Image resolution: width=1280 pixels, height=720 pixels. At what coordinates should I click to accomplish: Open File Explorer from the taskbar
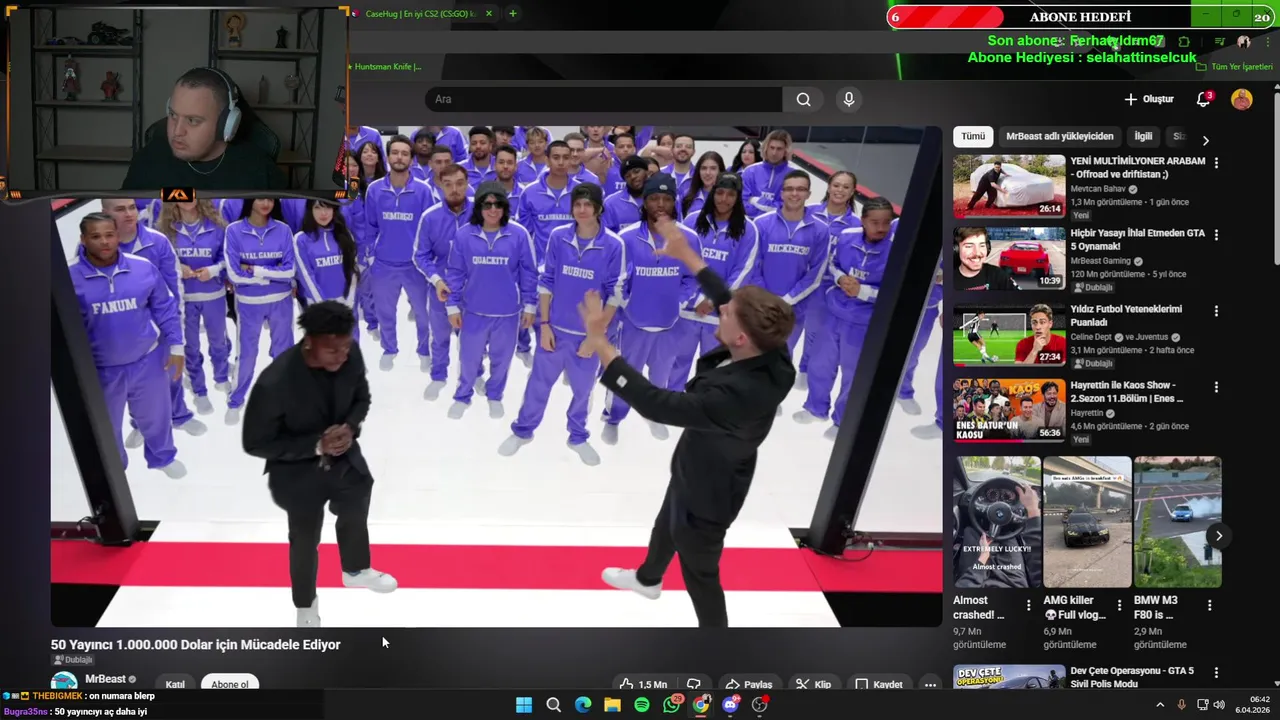612,705
